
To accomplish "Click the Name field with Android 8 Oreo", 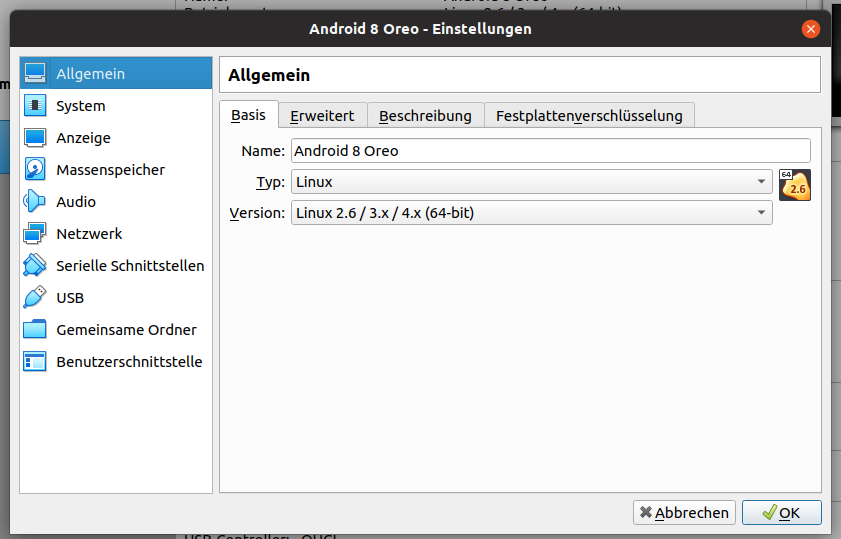I will [551, 151].
